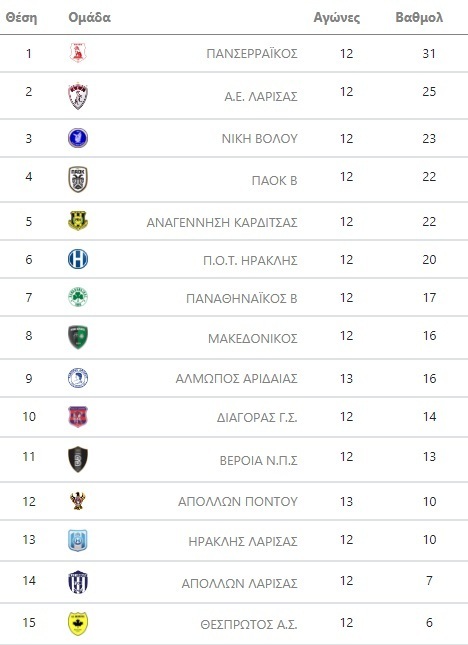Click the ΠΑΝΣΕΡΡΑΪΚΟΣ team name
The width and height of the screenshot is (468, 645).
pyautogui.click(x=252, y=53)
